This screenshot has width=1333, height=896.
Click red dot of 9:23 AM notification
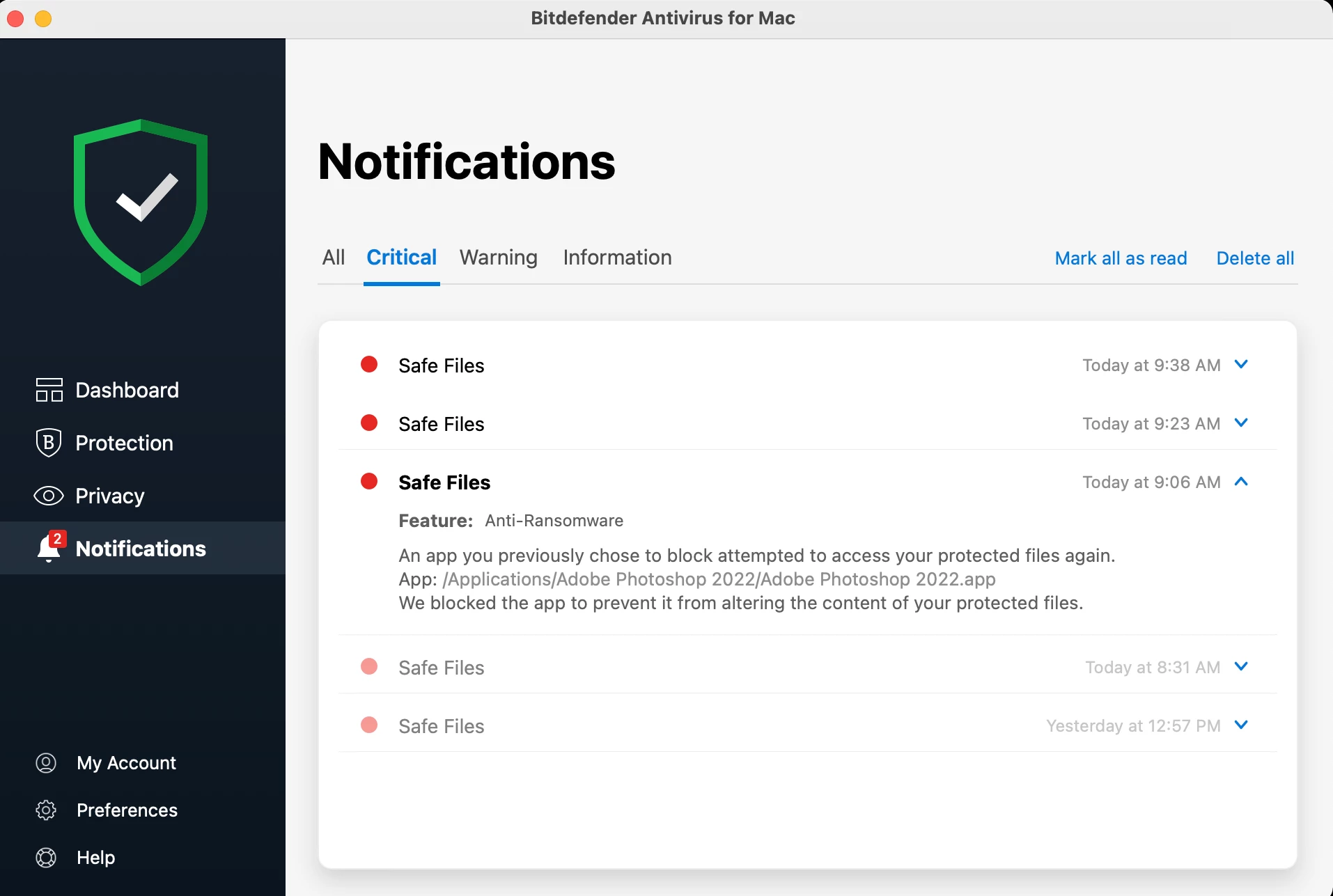pos(369,423)
